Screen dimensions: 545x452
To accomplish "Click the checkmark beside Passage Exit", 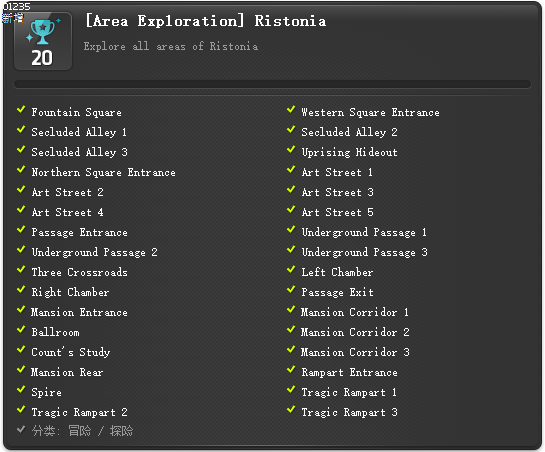I will click(291, 290).
